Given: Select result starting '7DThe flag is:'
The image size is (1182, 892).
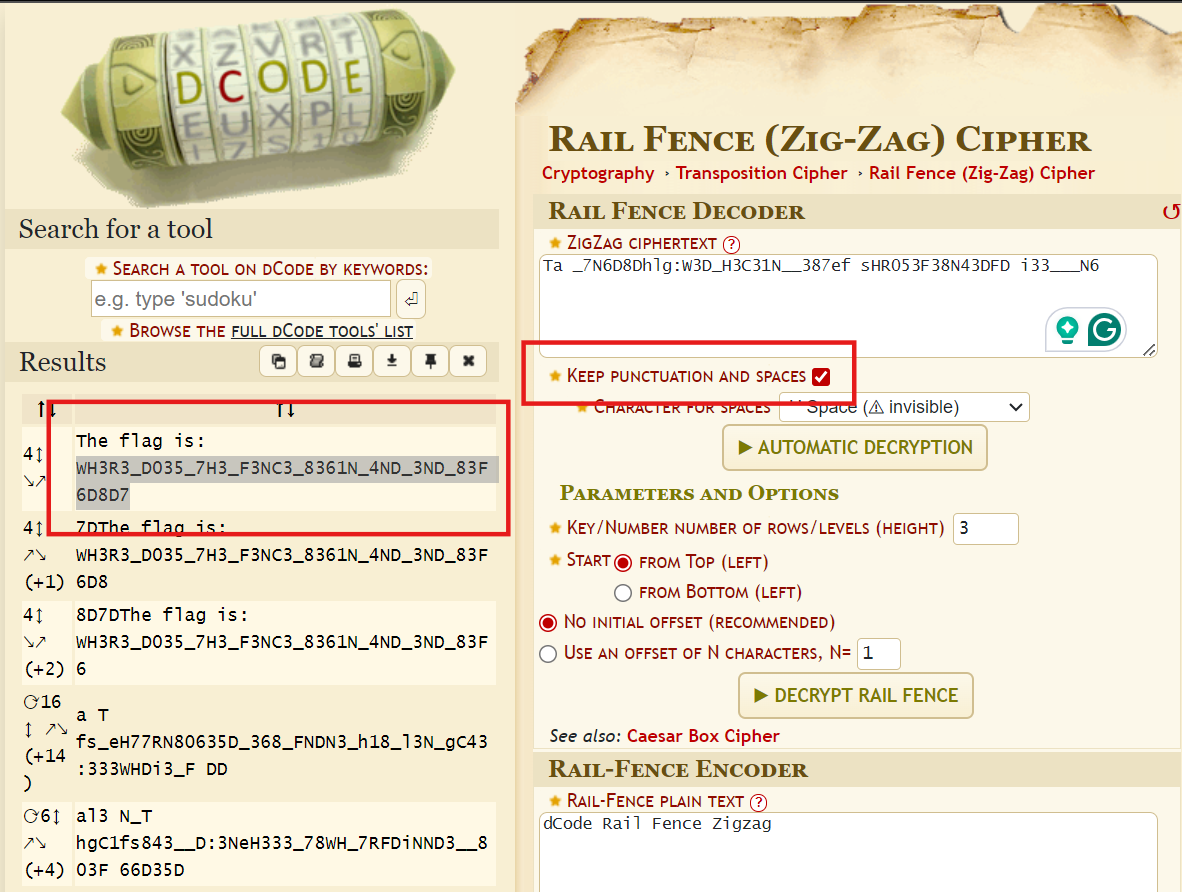Looking at the screenshot, I should tap(285, 554).
